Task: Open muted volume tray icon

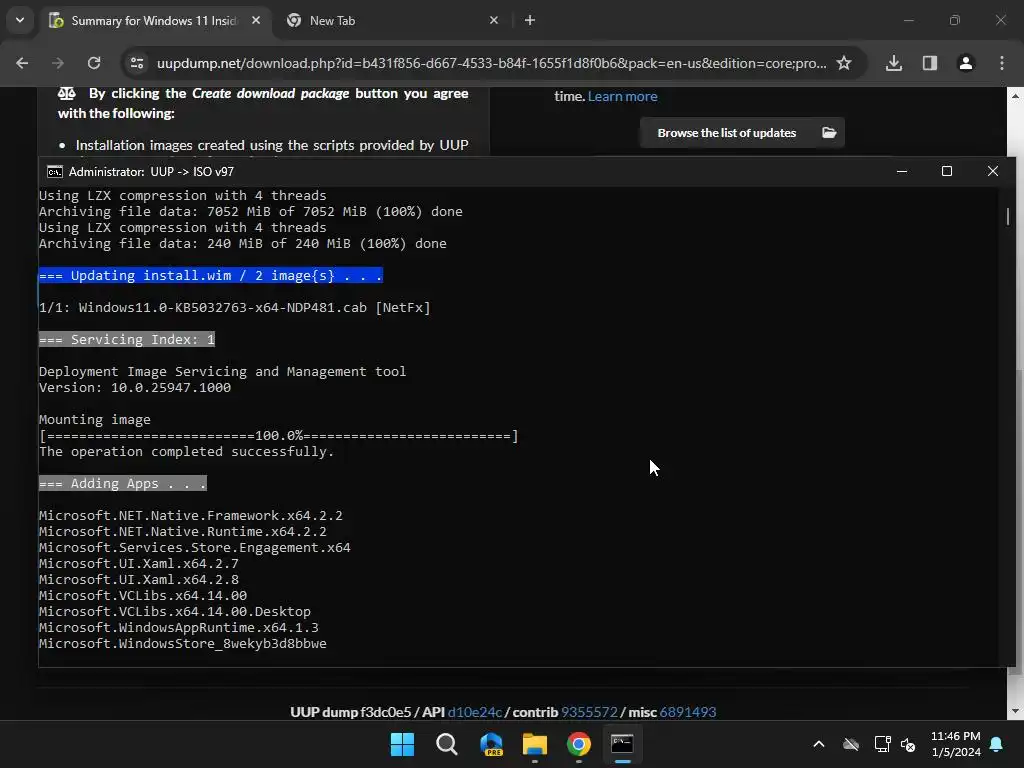Action: pyautogui.click(x=908, y=744)
